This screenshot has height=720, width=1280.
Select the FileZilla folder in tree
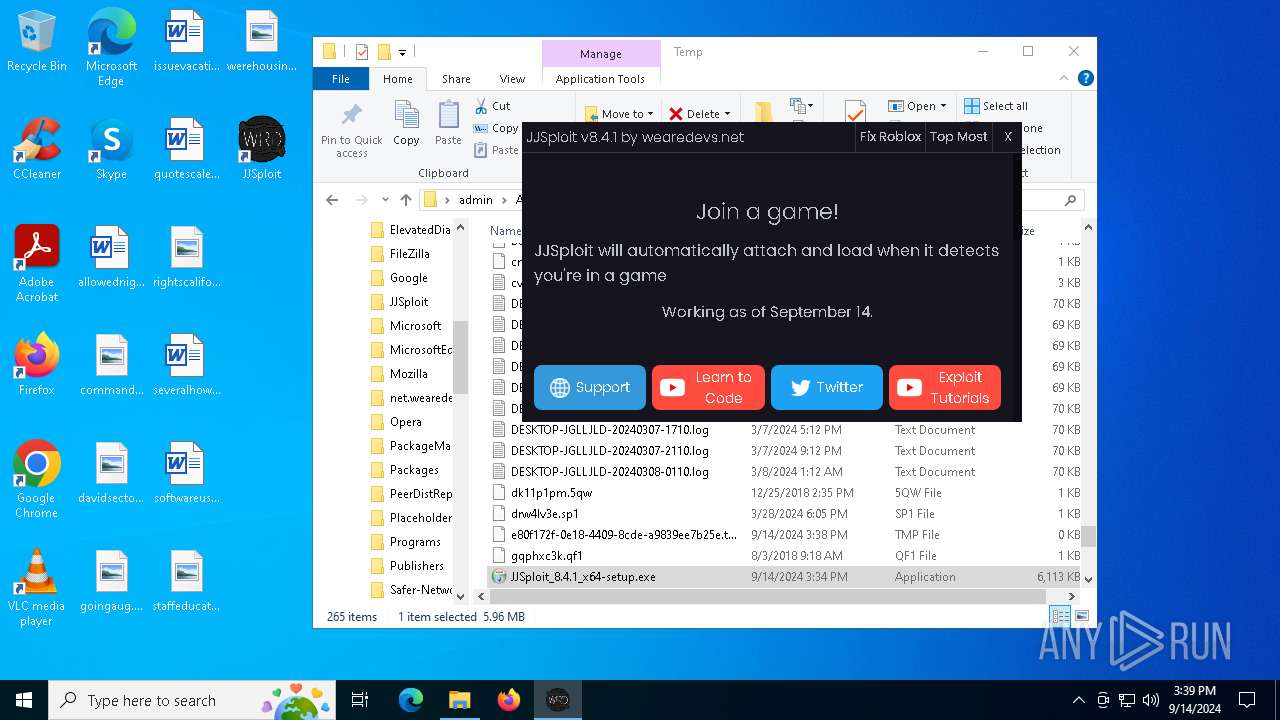click(409, 254)
